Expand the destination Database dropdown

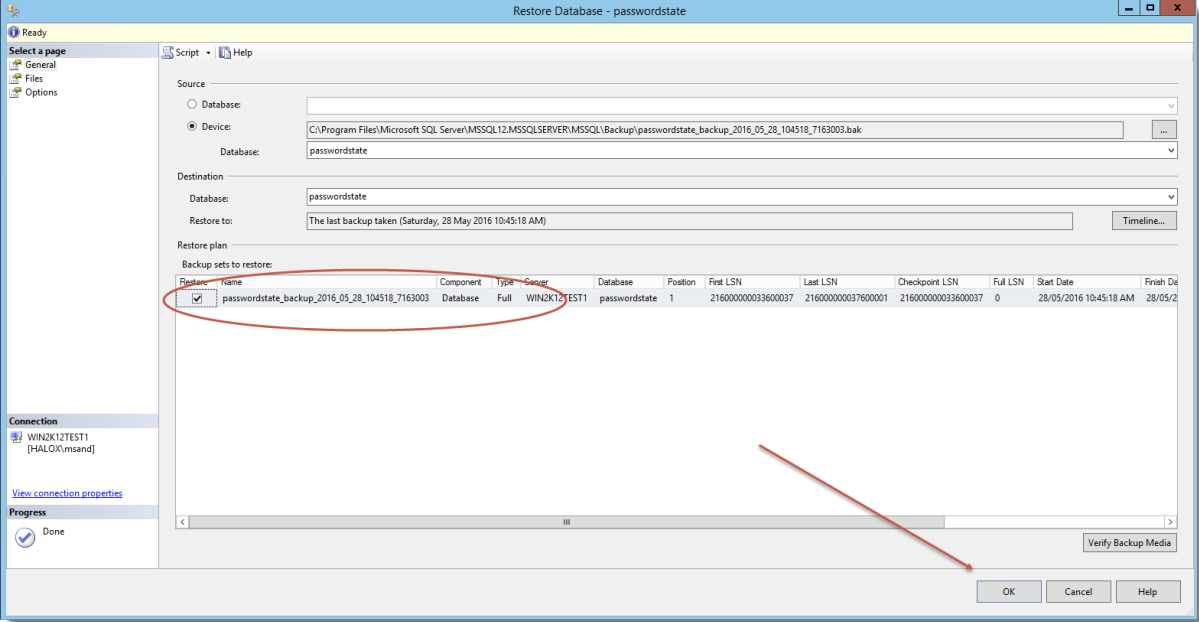(1170, 197)
